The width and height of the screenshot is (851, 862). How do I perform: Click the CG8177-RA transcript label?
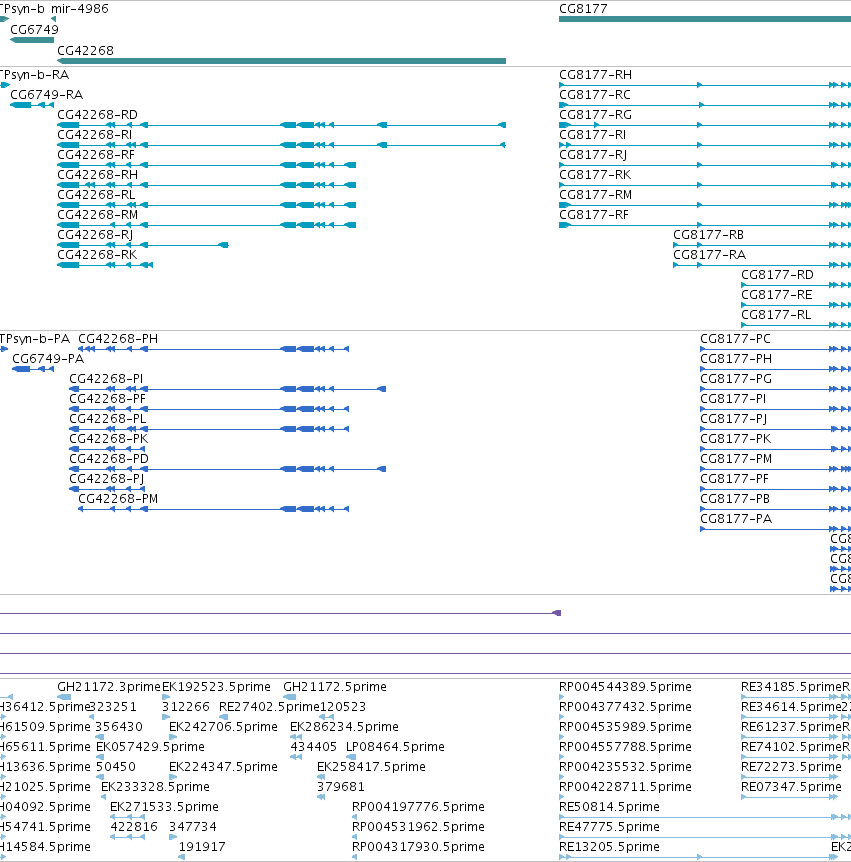pos(710,255)
